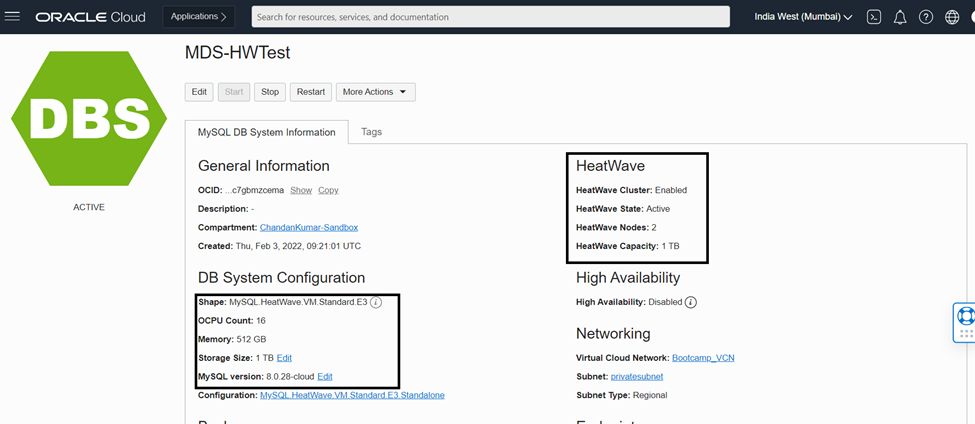
Task: Open the language globe icon
Action: click(x=952, y=17)
